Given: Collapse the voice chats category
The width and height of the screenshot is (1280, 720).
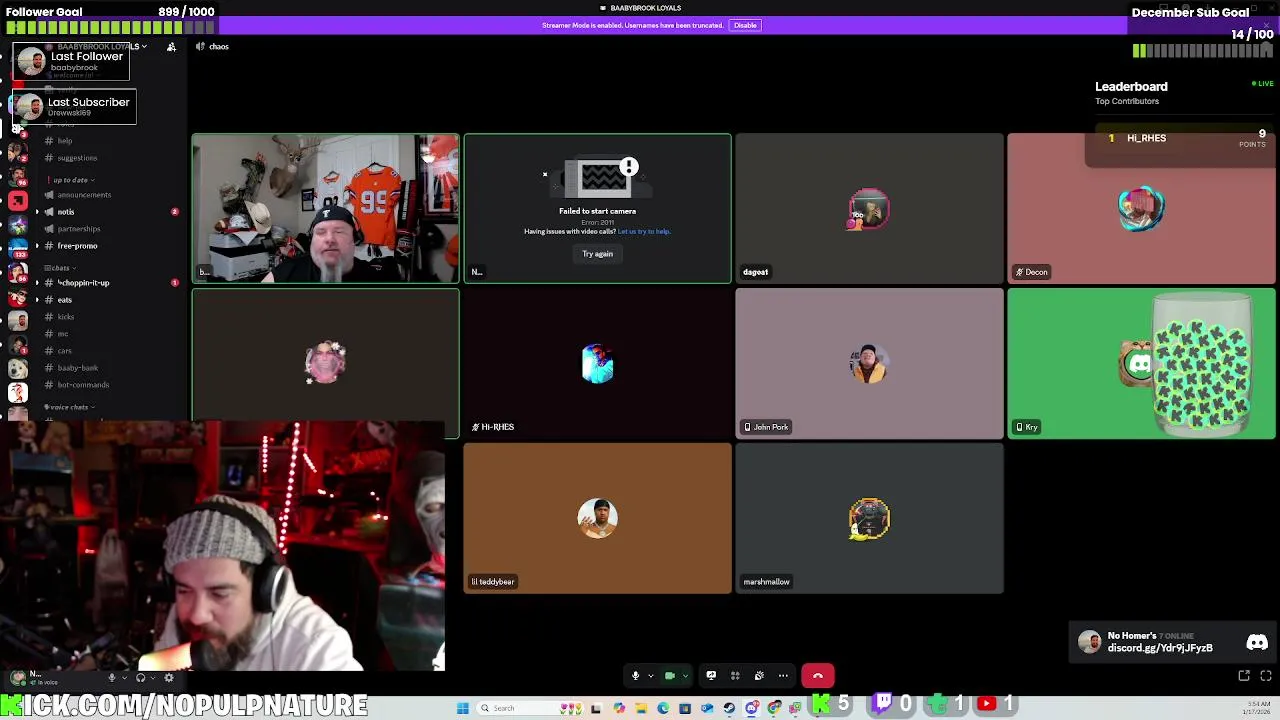Looking at the screenshot, I should pos(68,407).
